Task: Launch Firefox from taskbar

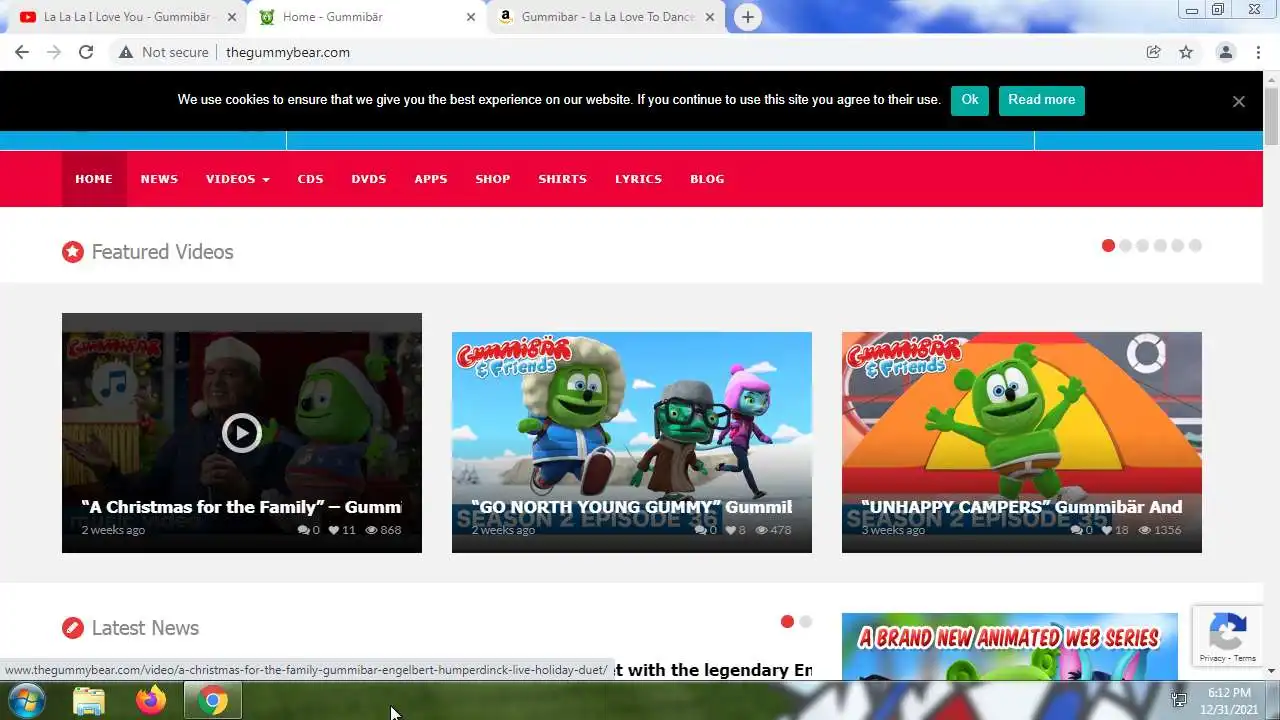Action: pyautogui.click(x=151, y=701)
